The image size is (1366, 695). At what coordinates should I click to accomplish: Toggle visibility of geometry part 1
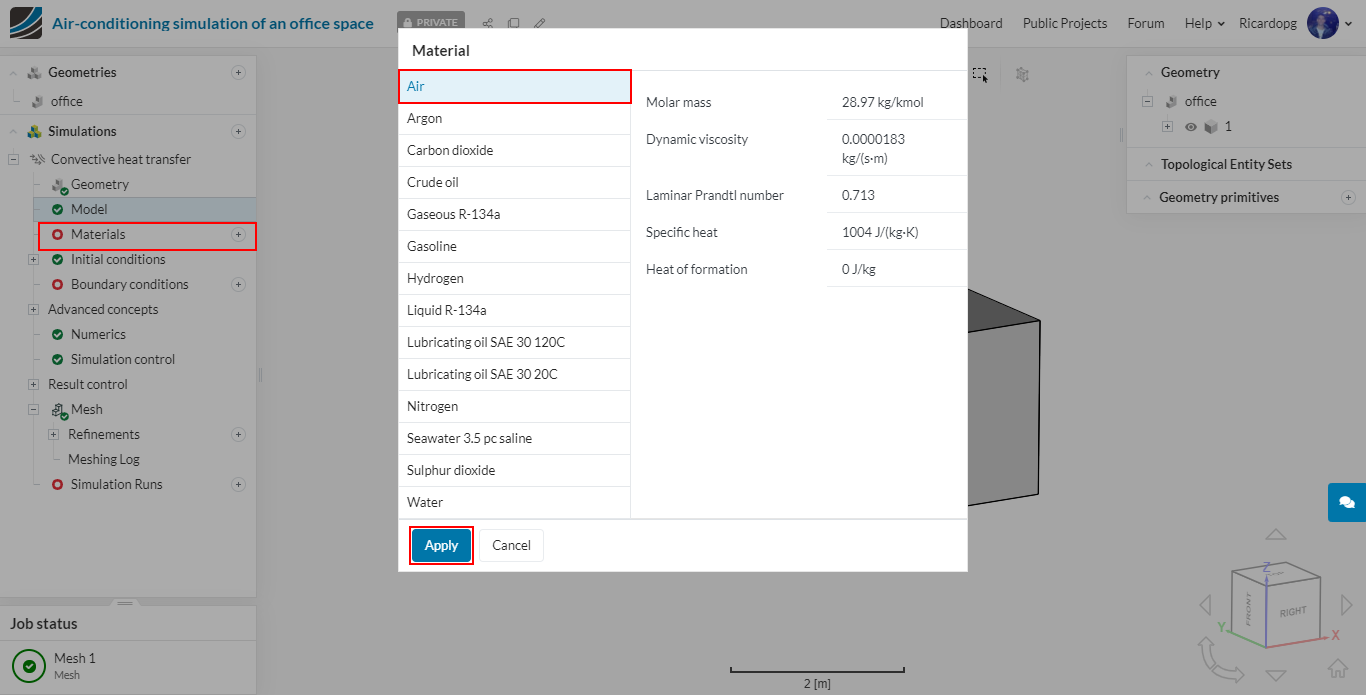(1190, 127)
